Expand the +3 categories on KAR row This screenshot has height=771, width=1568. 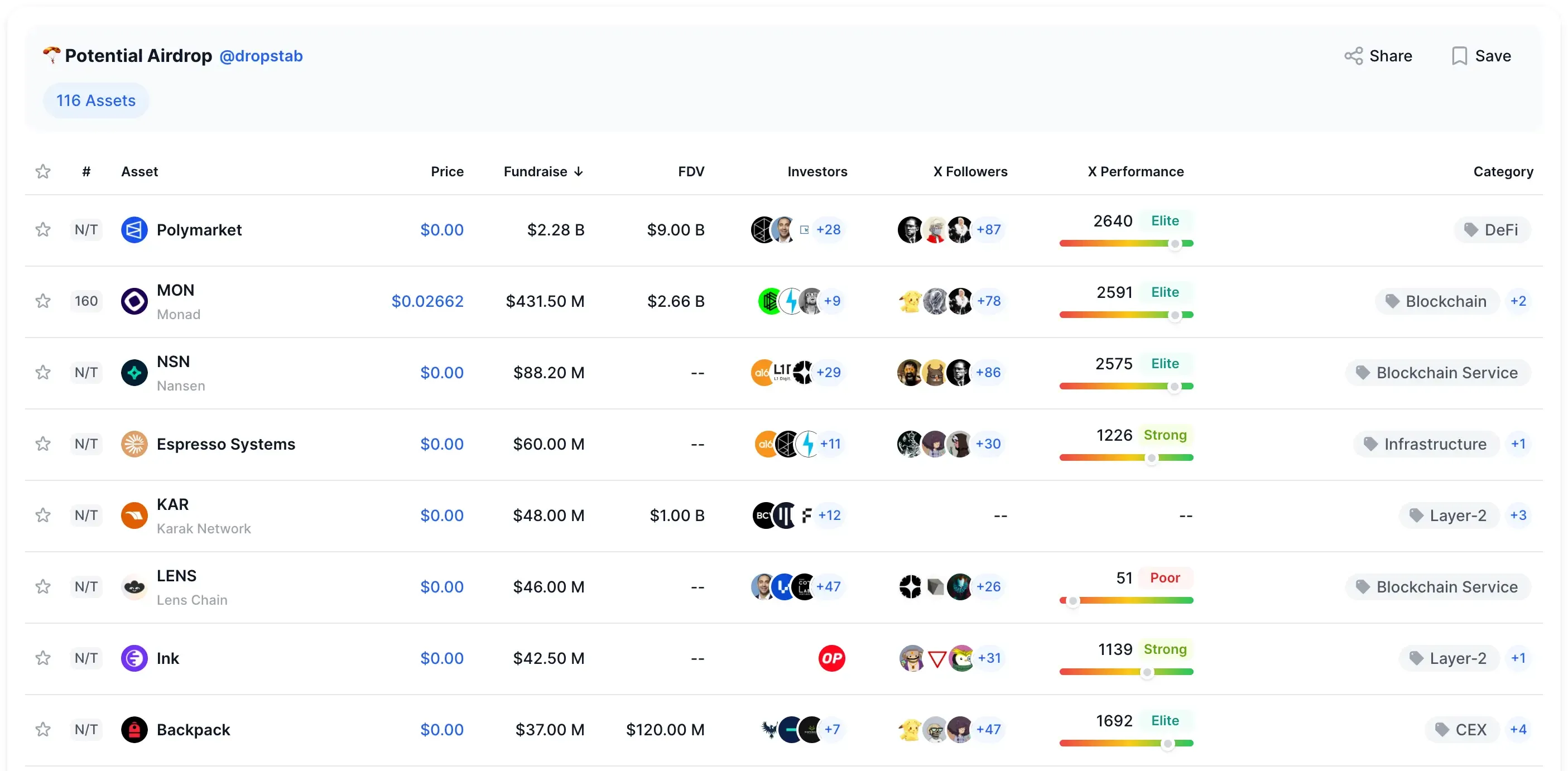pos(1518,515)
